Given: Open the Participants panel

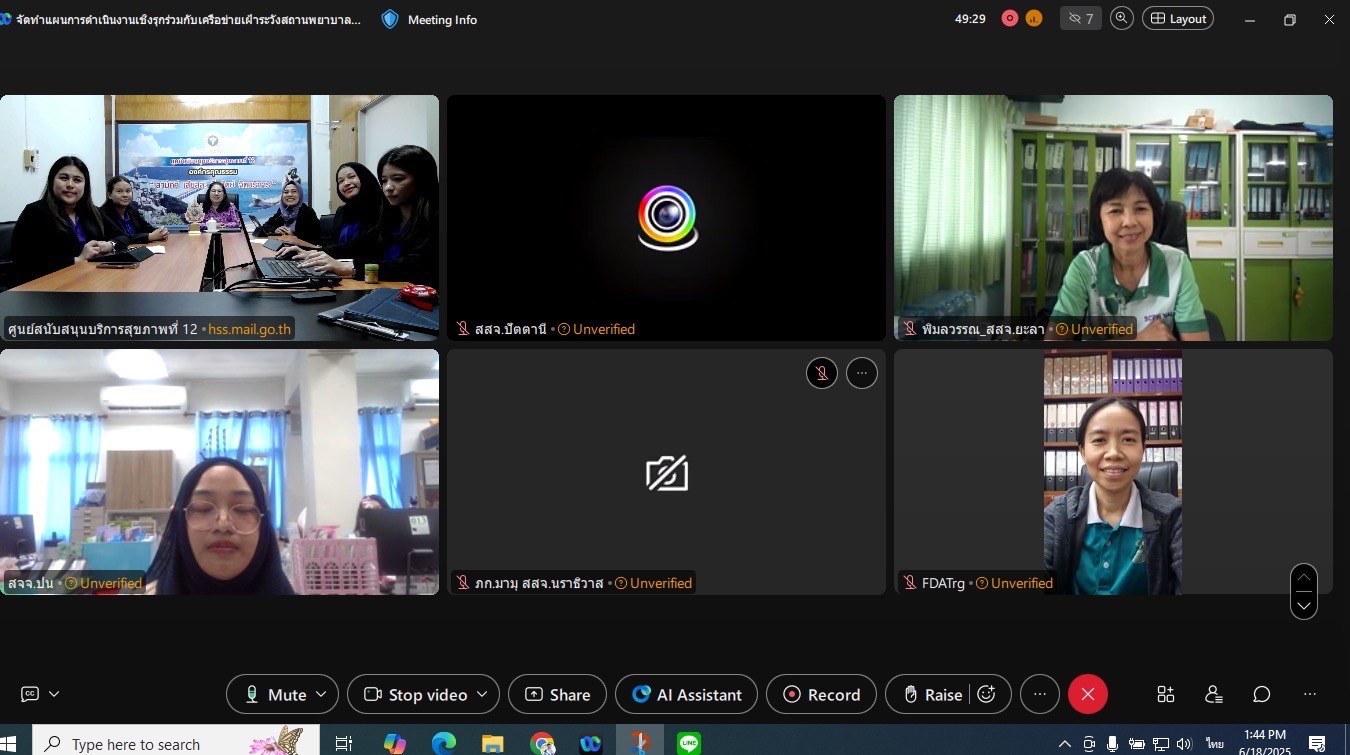Looking at the screenshot, I should click(1213, 694).
